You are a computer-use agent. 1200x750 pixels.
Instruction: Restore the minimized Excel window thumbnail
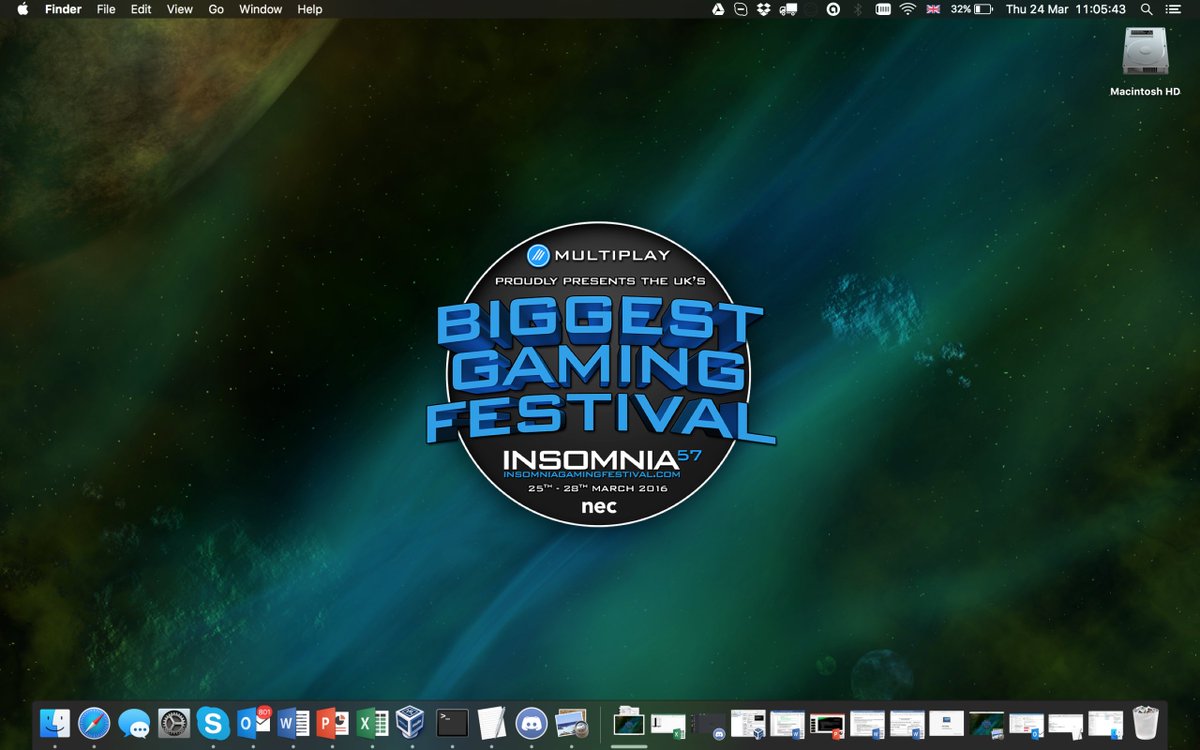click(668, 724)
